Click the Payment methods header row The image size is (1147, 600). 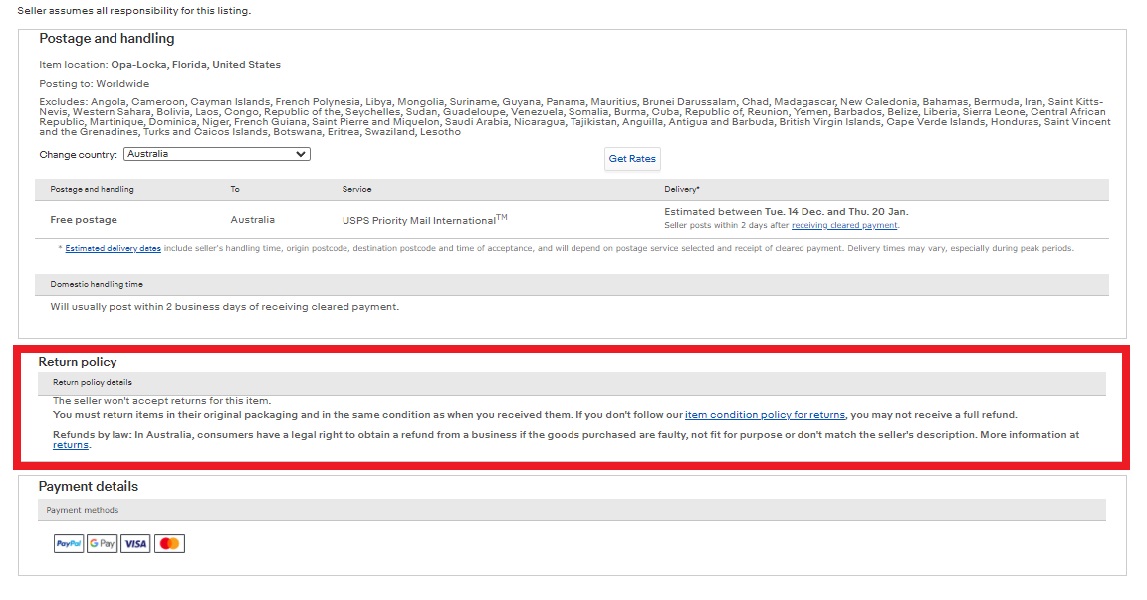coord(572,510)
